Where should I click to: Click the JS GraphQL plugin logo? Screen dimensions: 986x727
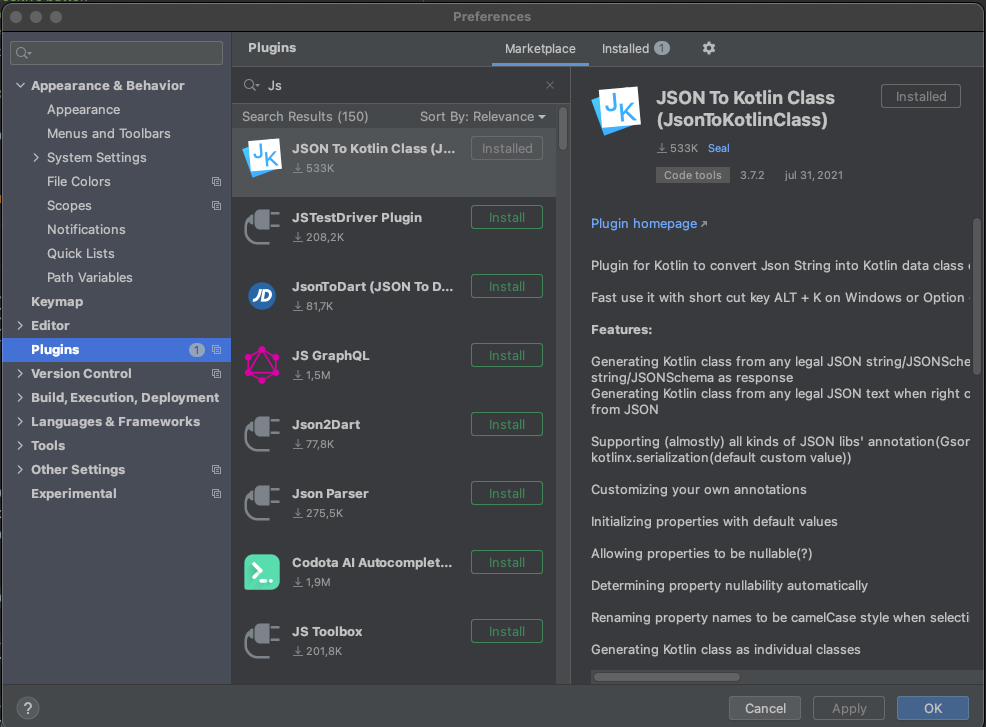point(261,364)
